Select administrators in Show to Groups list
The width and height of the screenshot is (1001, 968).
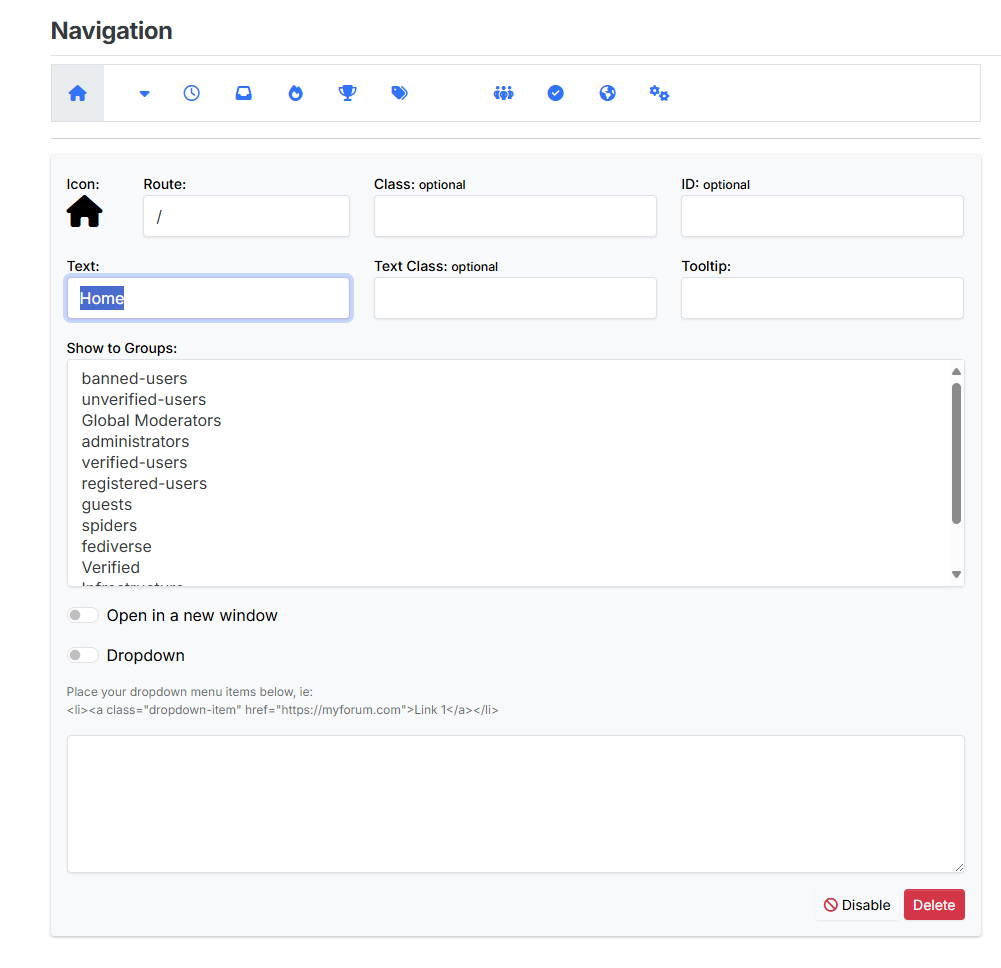coord(135,441)
